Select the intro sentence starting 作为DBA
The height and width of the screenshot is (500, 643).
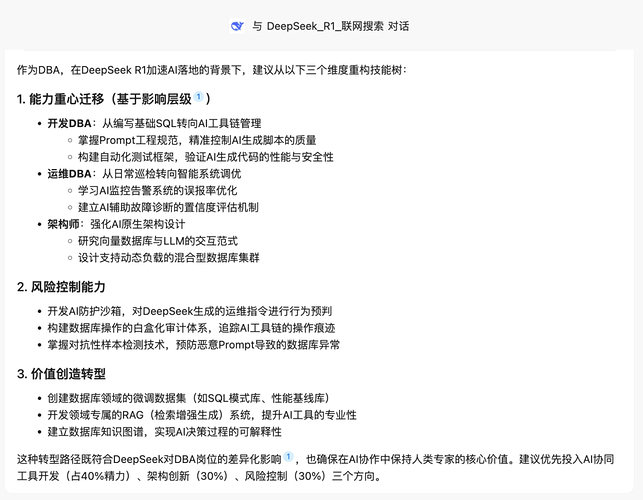pyautogui.click(x=212, y=70)
